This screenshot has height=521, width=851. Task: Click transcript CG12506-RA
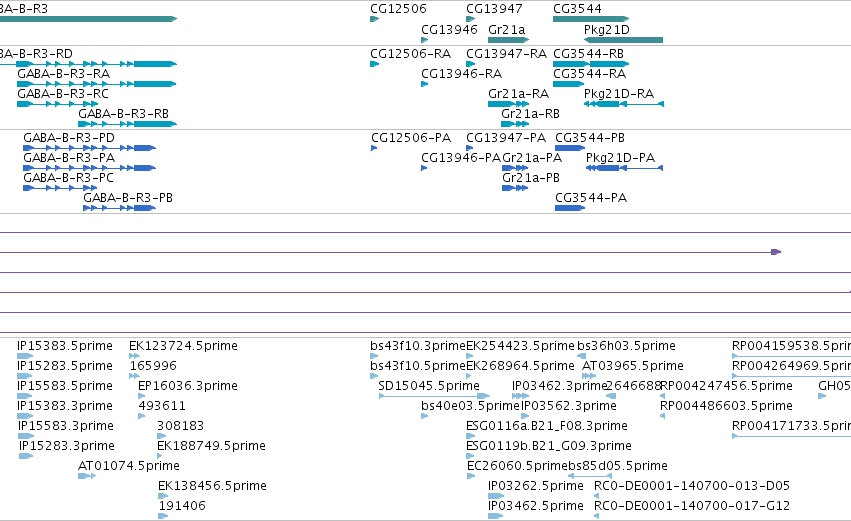click(x=410, y=54)
